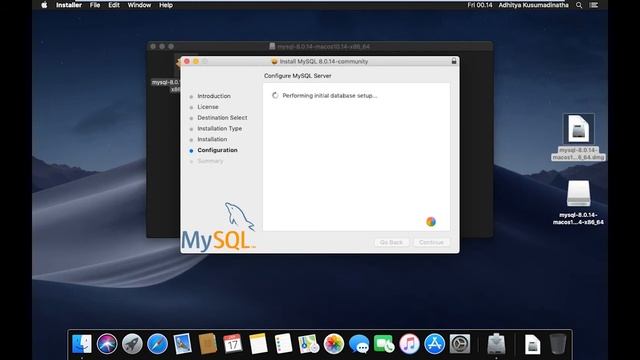Image resolution: width=640 pixels, height=360 pixels.
Task: Open Finder from the dock
Action: point(82,344)
